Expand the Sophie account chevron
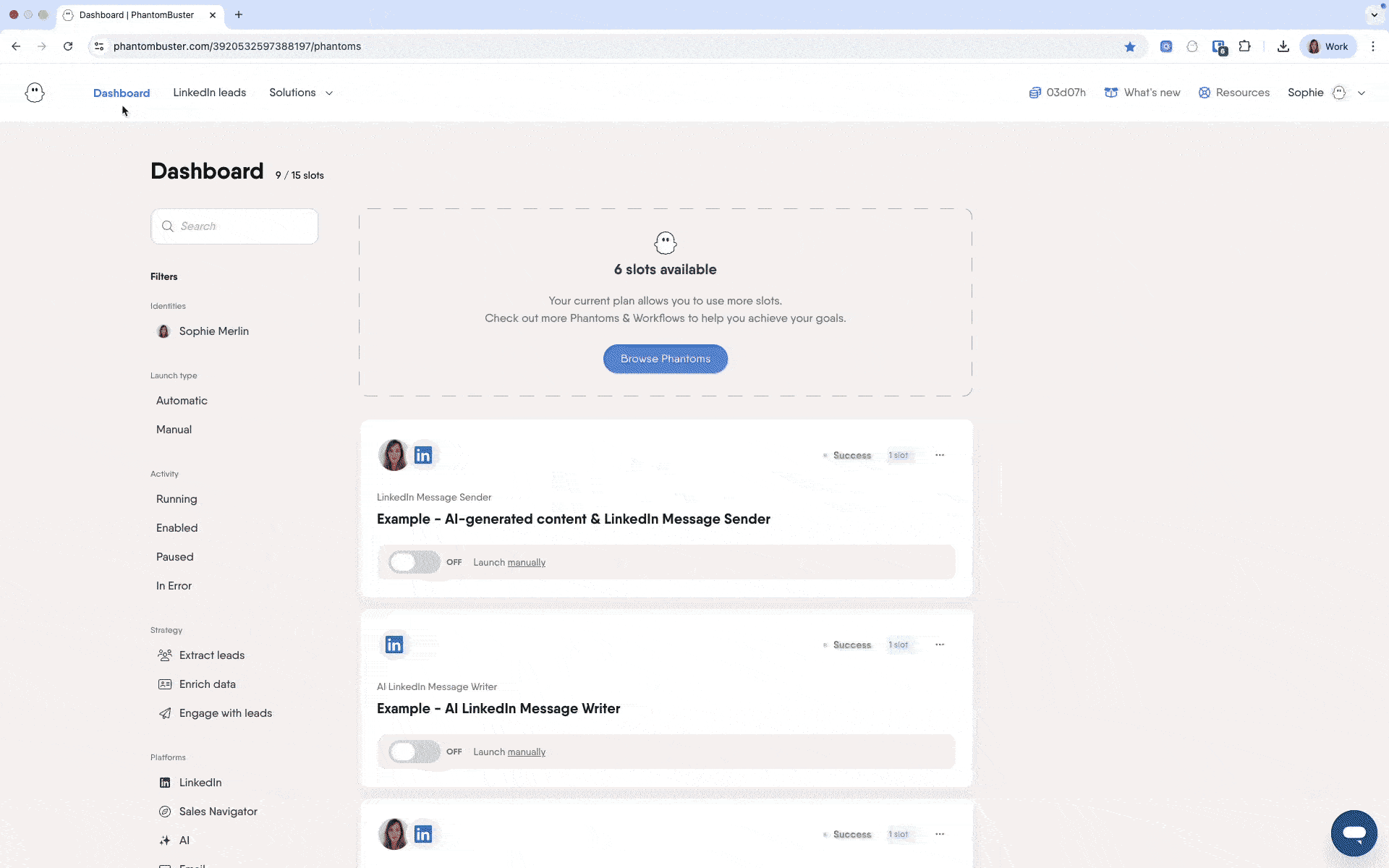1389x868 pixels. coord(1362,93)
